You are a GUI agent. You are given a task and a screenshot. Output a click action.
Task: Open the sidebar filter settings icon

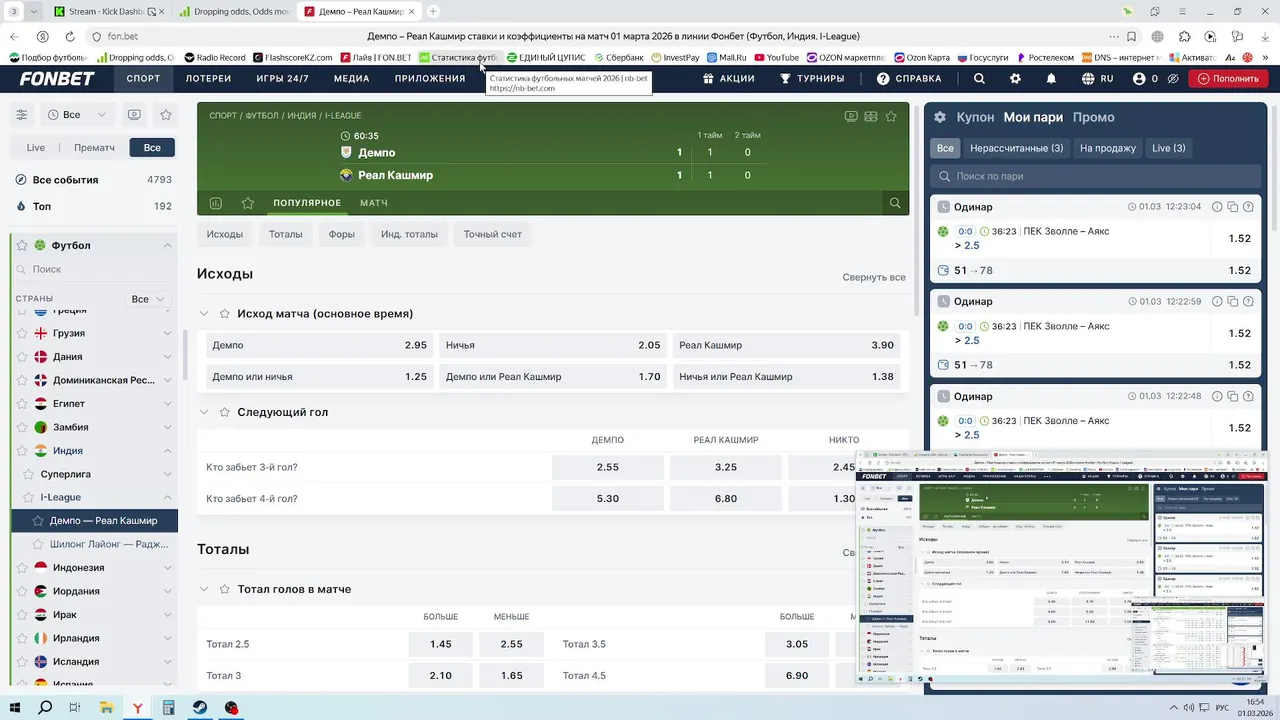[x=21, y=115]
